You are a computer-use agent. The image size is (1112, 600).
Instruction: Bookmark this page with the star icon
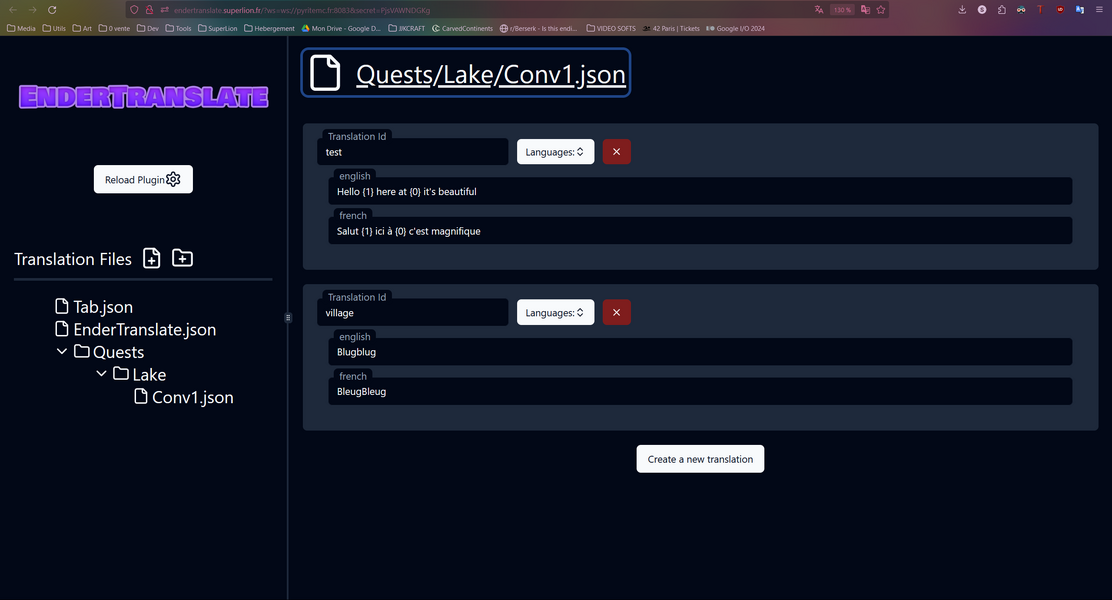[x=879, y=9]
